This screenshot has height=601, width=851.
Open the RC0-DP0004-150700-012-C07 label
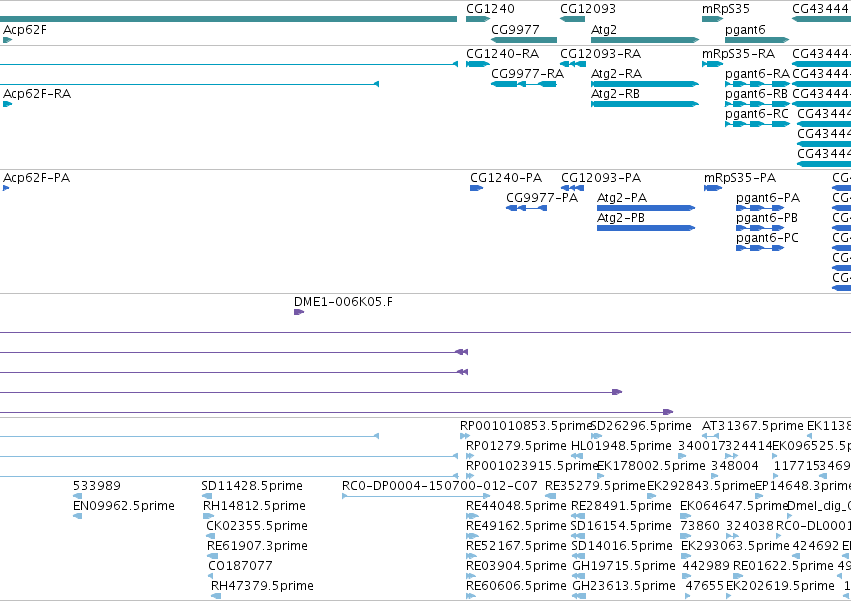pyautogui.click(x=440, y=486)
